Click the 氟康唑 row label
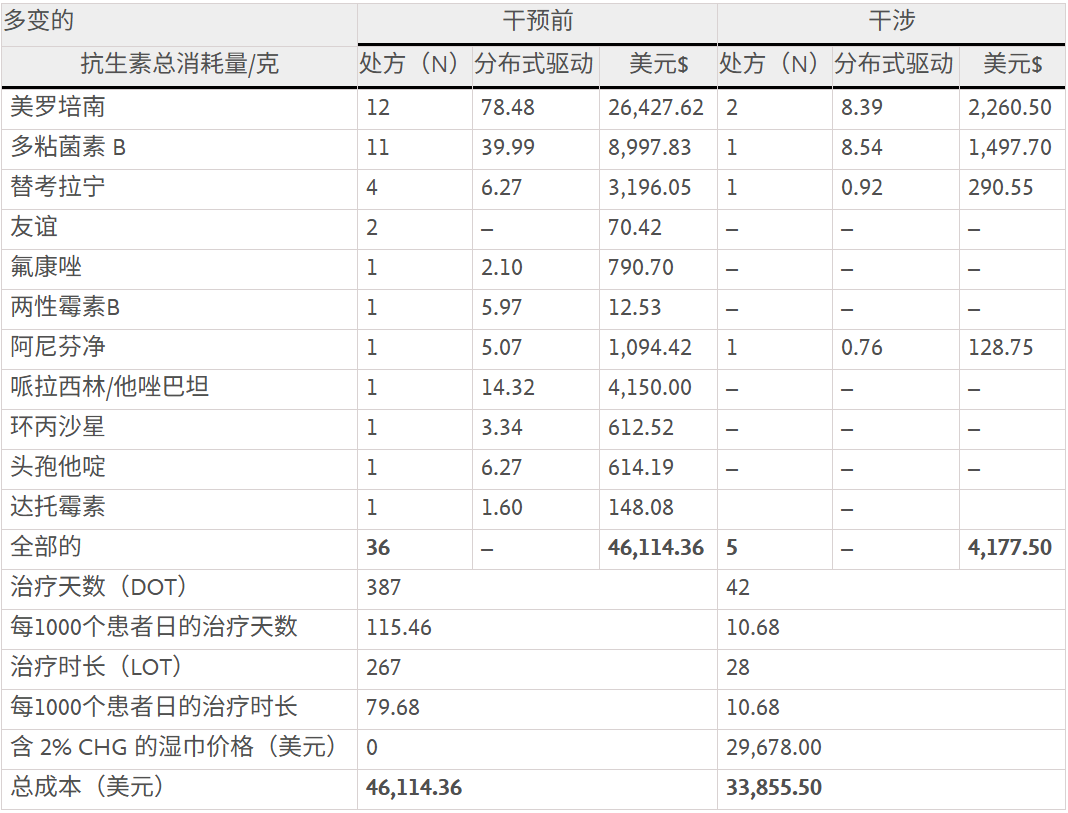The width and height of the screenshot is (1068, 813). pos(46,267)
